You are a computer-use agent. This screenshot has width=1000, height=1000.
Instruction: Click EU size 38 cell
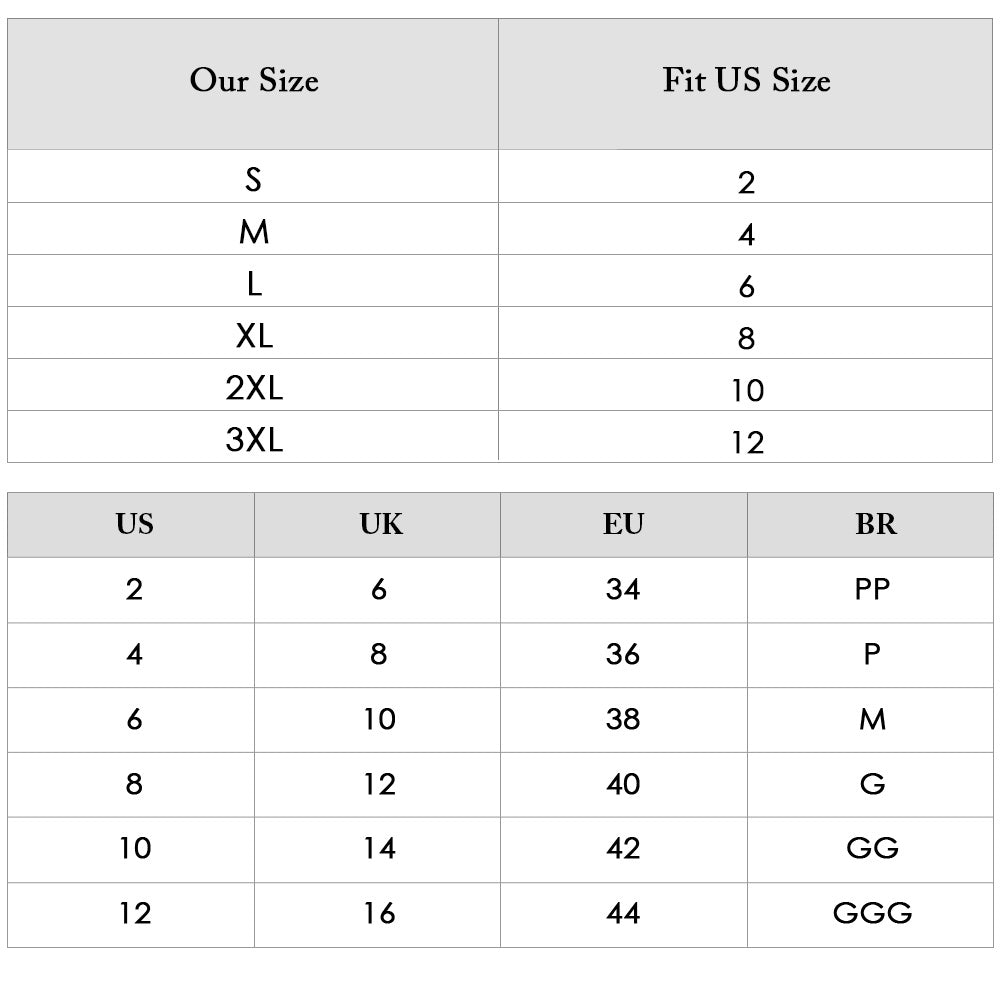coord(623,719)
